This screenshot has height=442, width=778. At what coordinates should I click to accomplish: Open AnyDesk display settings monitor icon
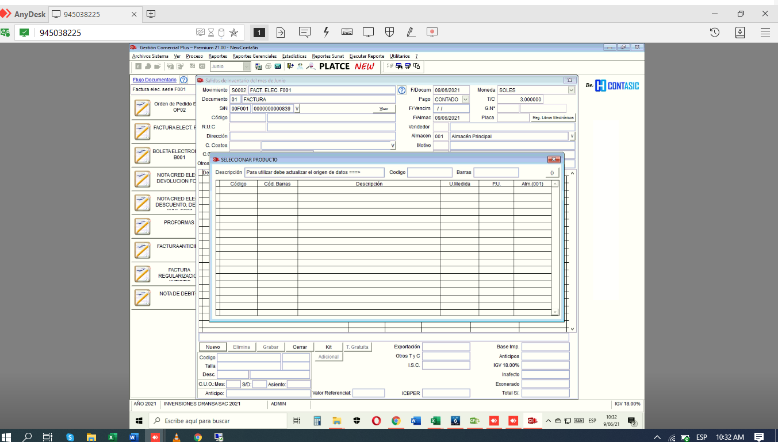368,32
